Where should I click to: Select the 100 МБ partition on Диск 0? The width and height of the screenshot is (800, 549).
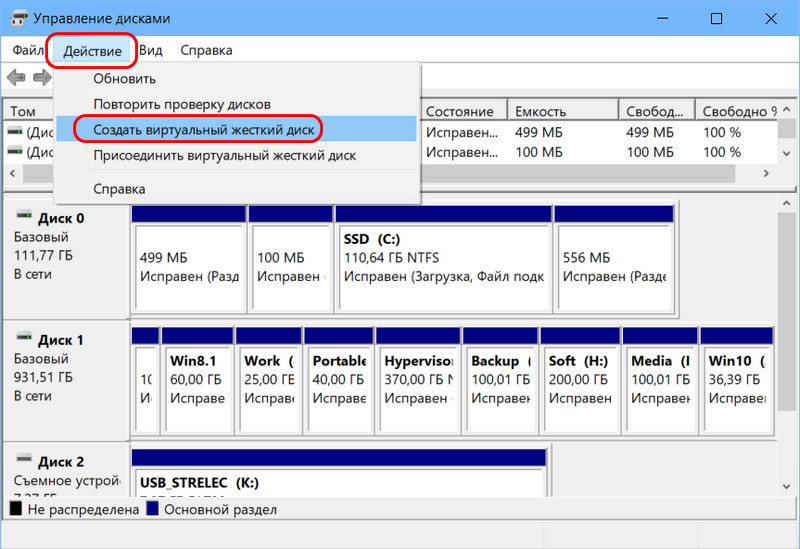tap(290, 260)
